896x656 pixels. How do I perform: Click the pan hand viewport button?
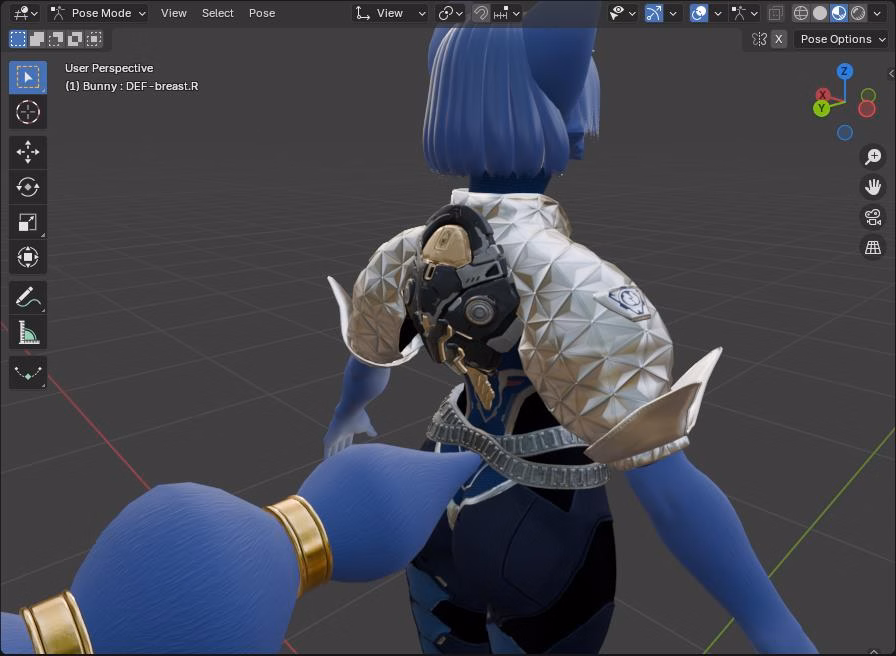click(x=873, y=186)
